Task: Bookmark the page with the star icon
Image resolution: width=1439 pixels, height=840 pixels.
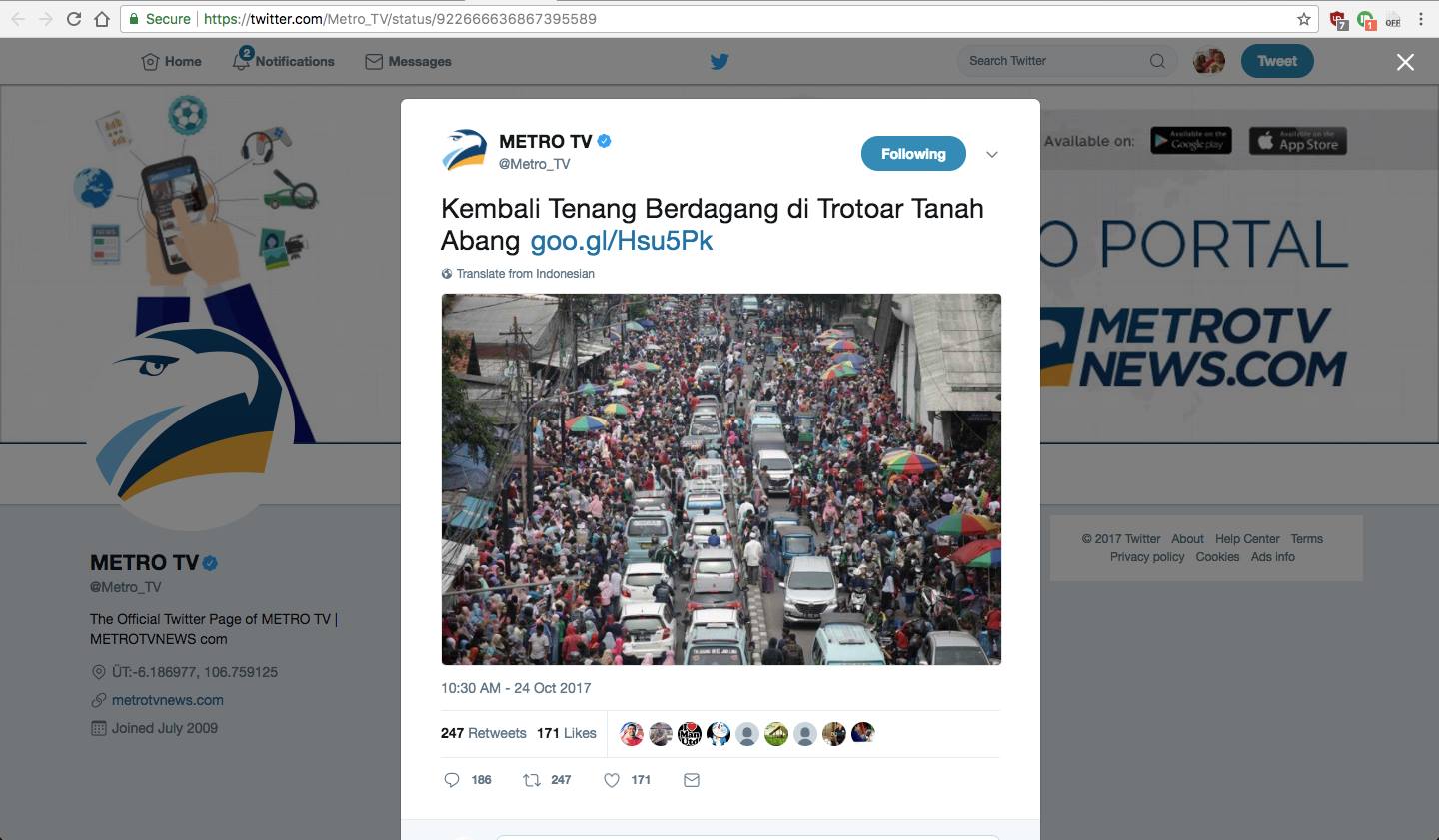Action: coord(1304,19)
